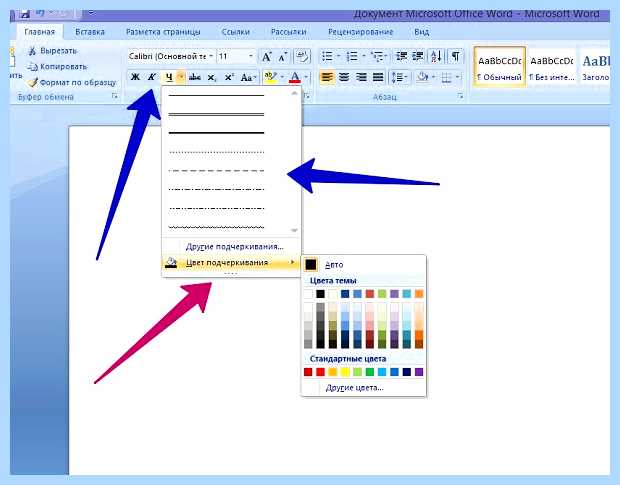Decrease font size with shrink icon
620x485 pixels.
coord(282,57)
